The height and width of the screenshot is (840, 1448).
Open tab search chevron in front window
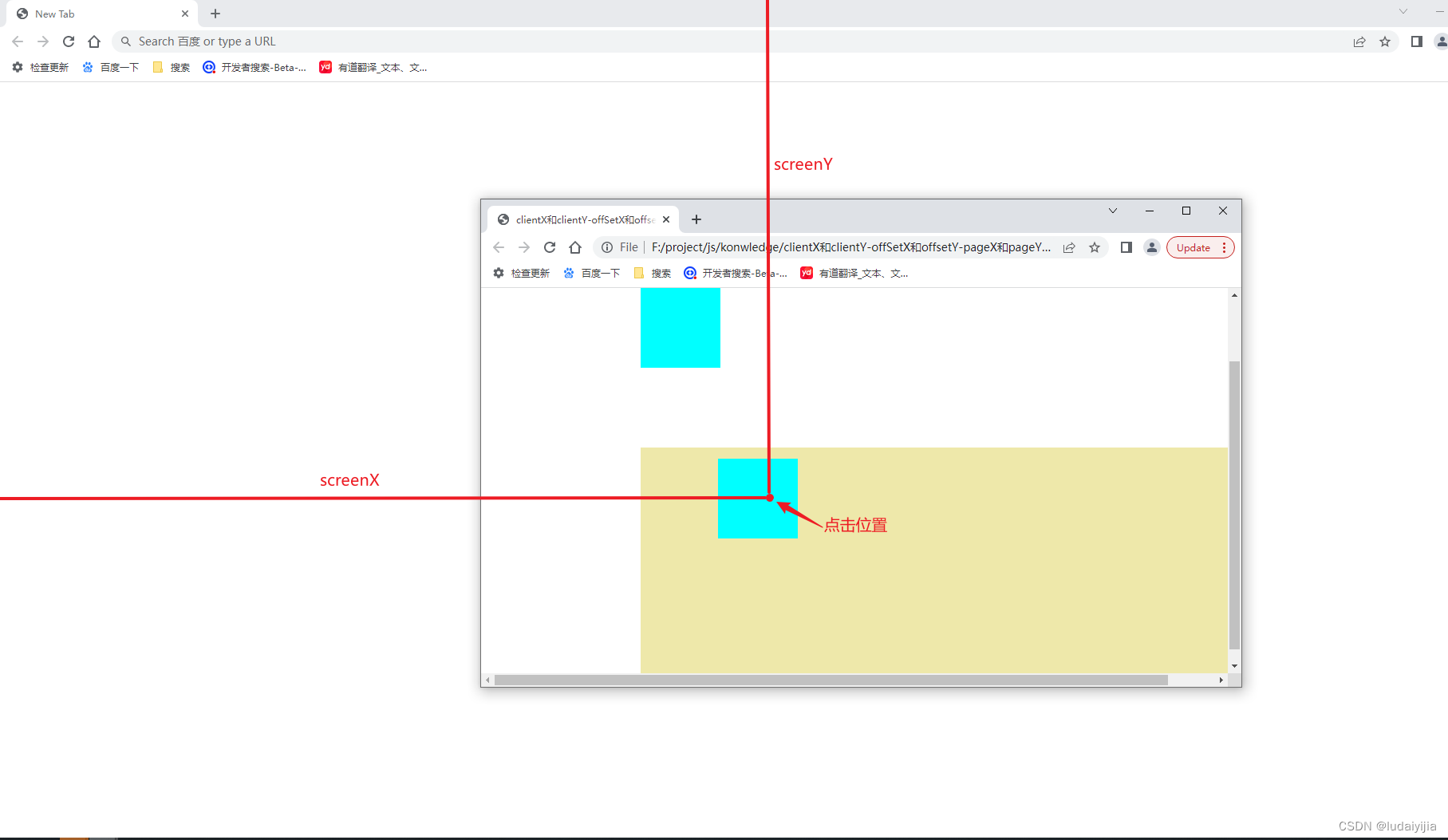click(x=1113, y=211)
